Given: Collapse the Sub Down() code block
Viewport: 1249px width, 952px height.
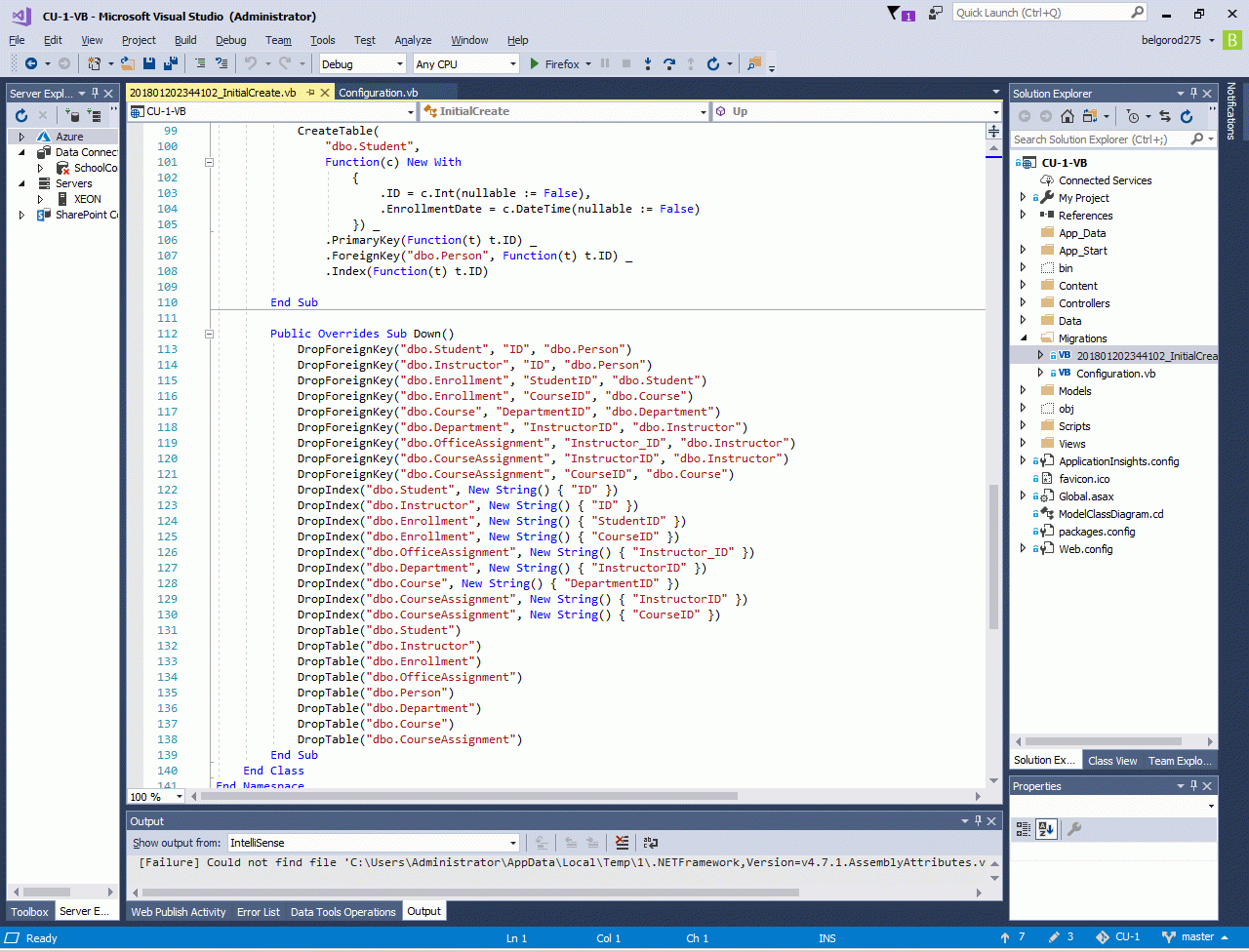Looking at the screenshot, I should (x=209, y=334).
